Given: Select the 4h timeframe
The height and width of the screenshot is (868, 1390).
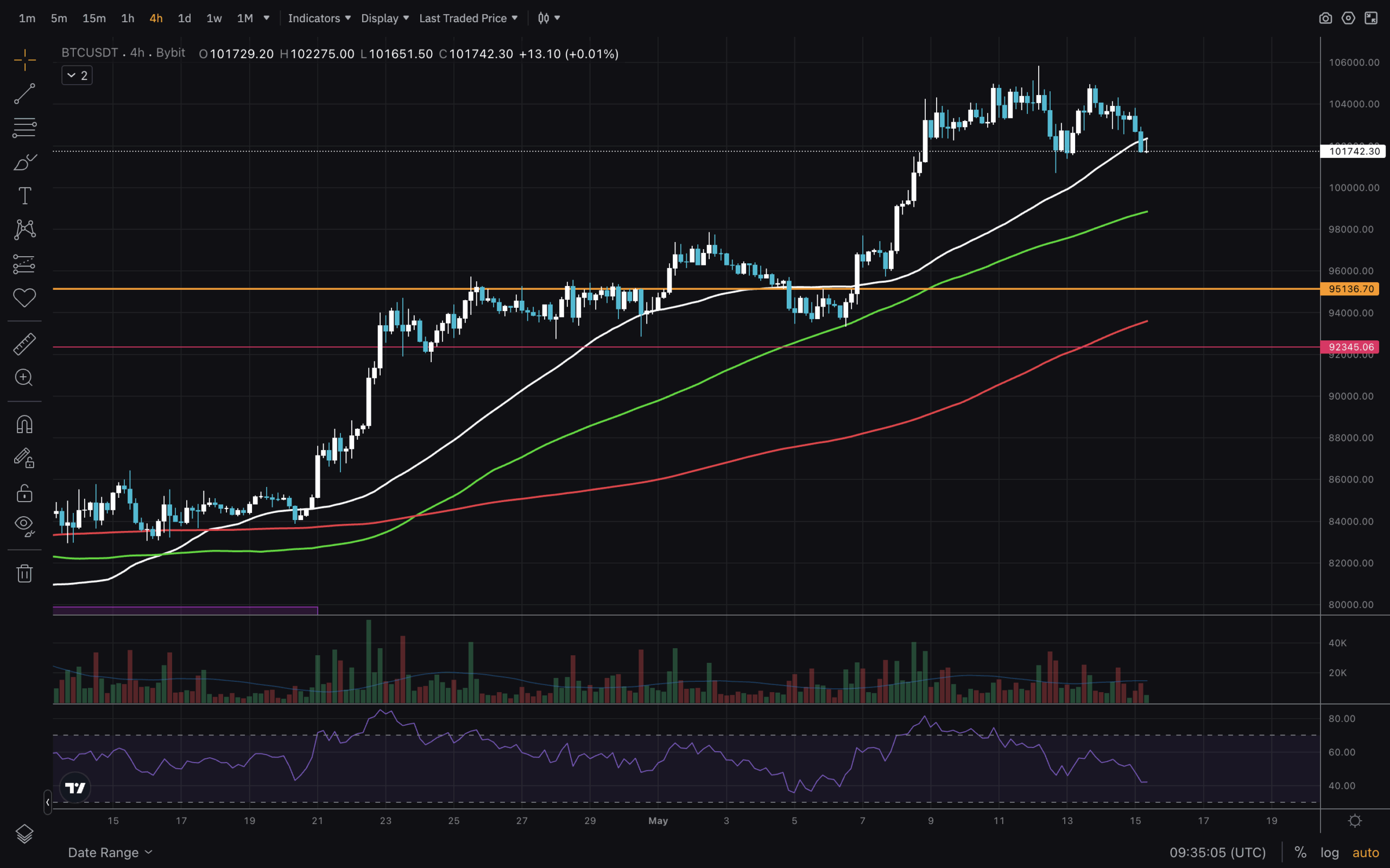Looking at the screenshot, I should point(156,18).
